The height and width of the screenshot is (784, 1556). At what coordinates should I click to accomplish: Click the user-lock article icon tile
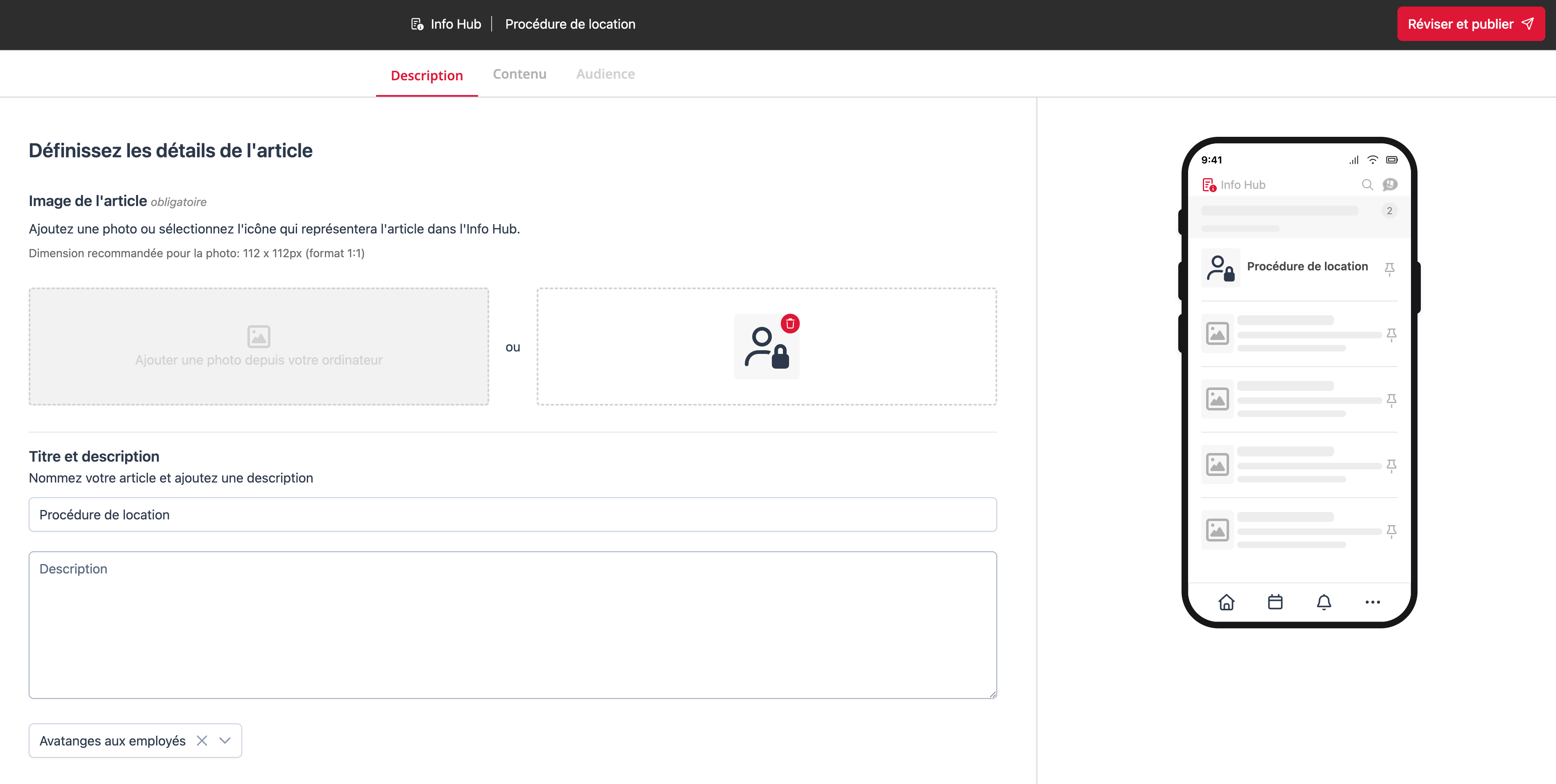767,347
